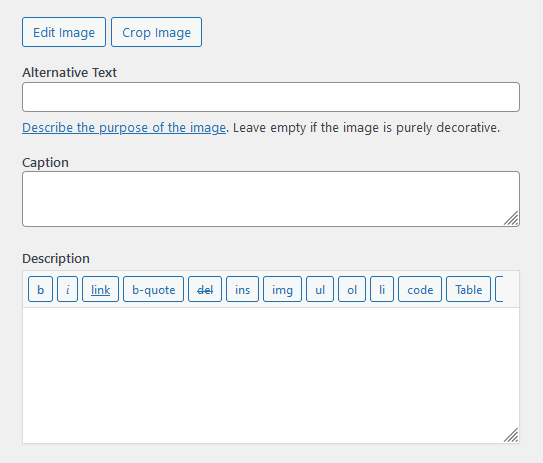Click the code quicktag button
The width and height of the screenshot is (543, 463).
pos(420,289)
